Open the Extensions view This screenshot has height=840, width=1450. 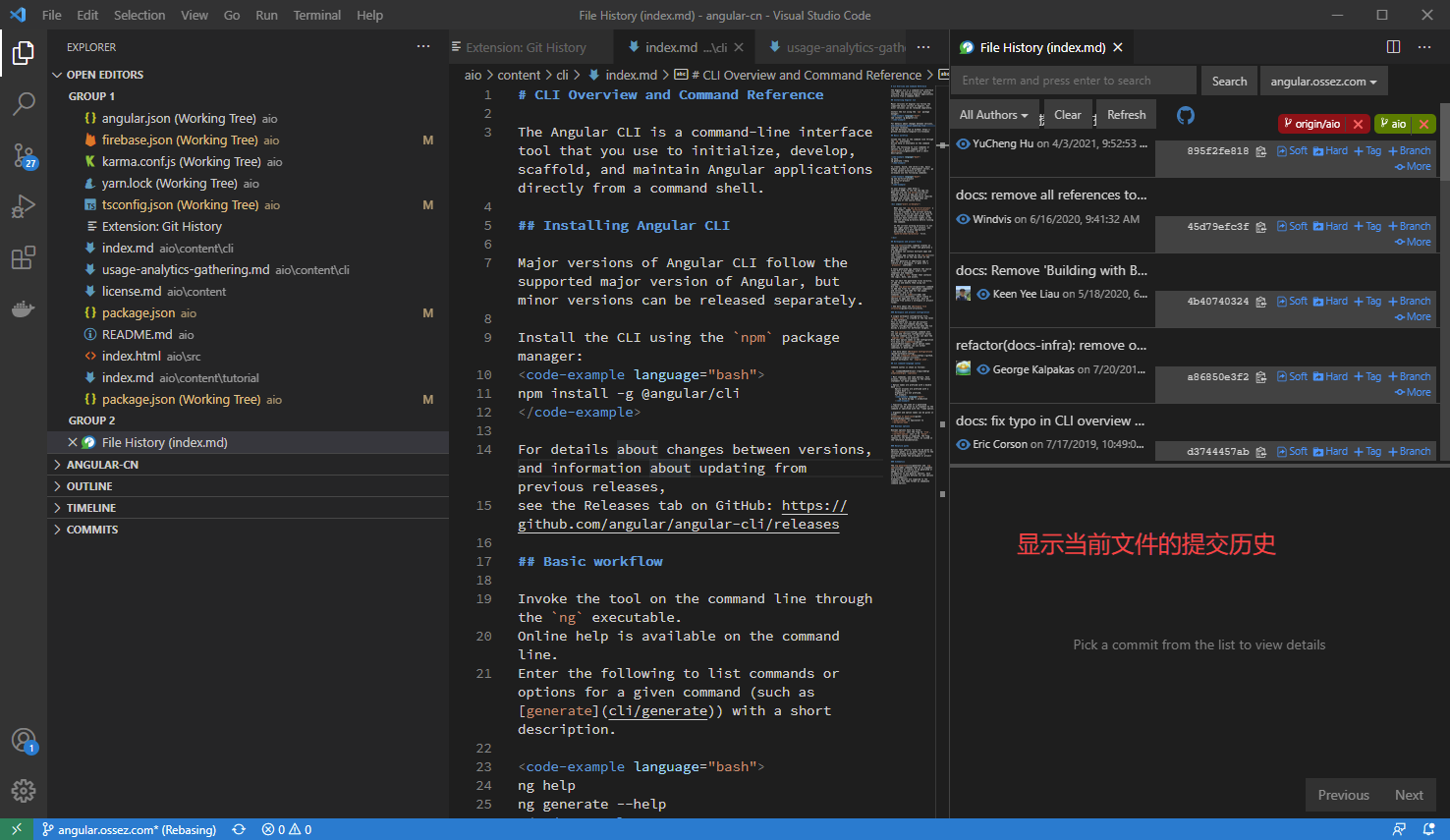tap(24, 257)
